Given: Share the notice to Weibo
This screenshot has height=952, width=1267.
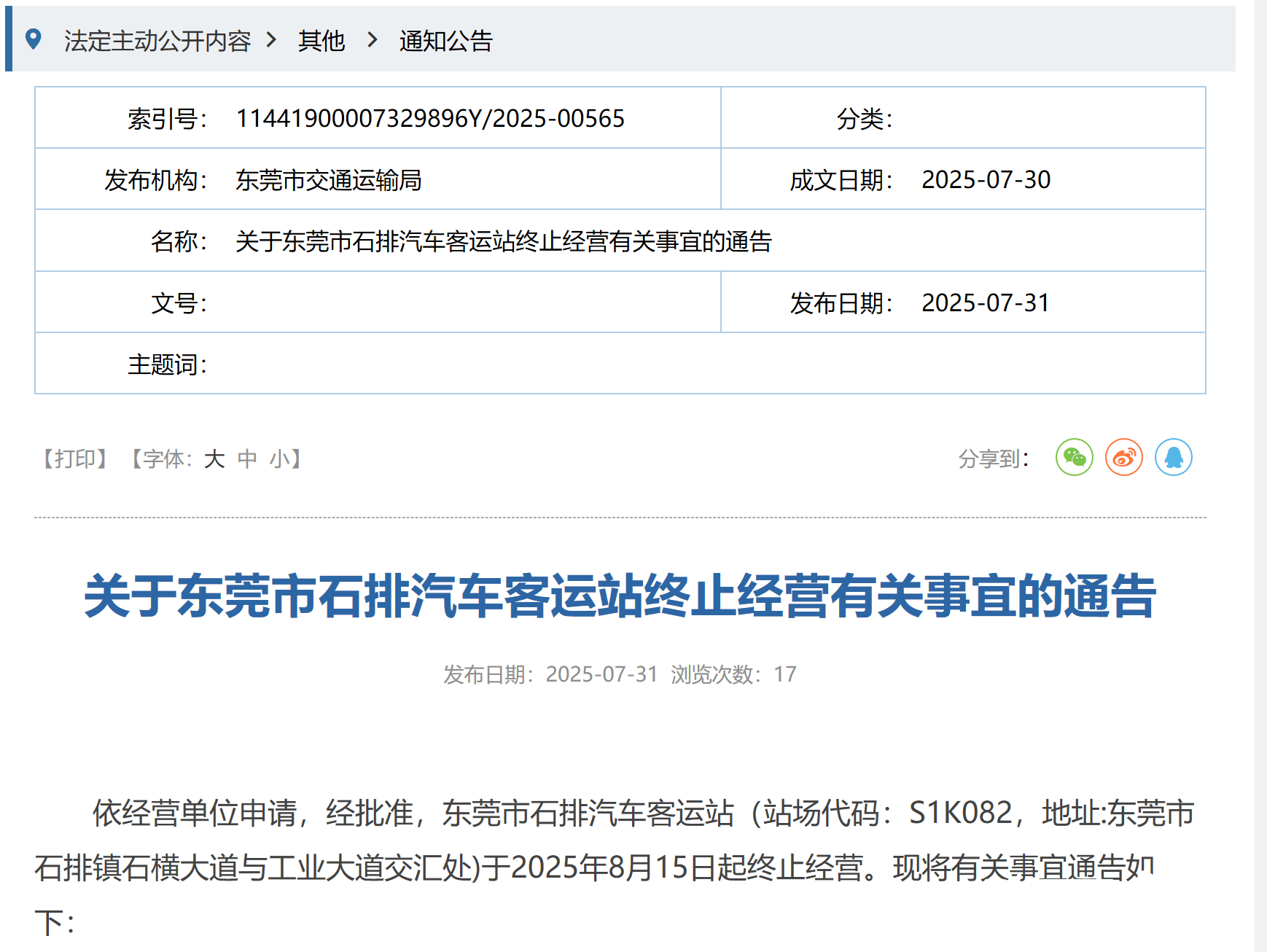Looking at the screenshot, I should [x=1123, y=457].
